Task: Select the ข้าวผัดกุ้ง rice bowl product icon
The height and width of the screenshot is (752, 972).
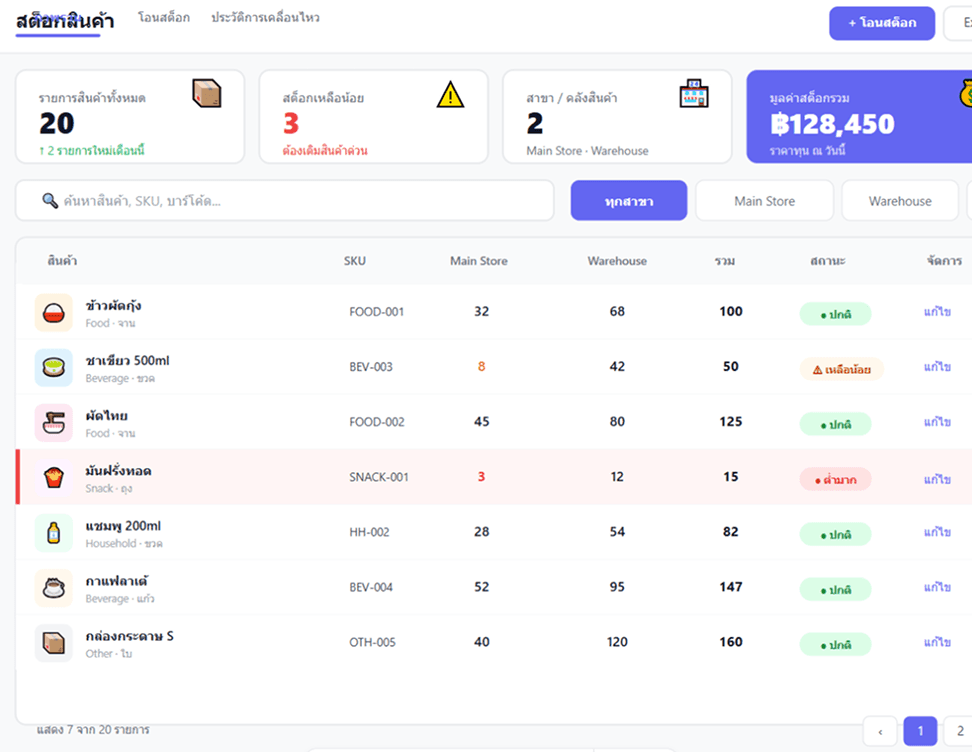Action: tap(53, 313)
